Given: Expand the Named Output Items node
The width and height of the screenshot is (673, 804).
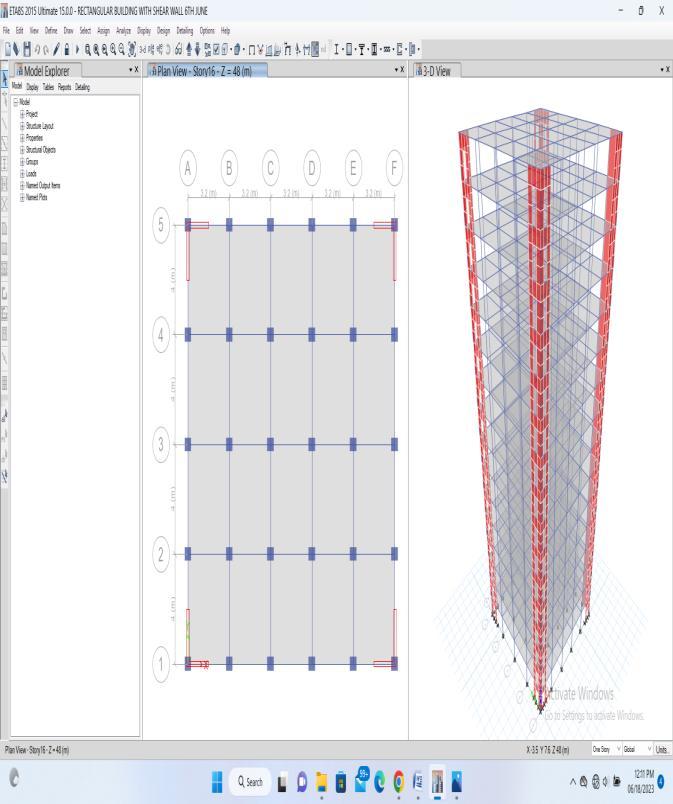Looking at the screenshot, I should pyautogui.click(x=22, y=185).
